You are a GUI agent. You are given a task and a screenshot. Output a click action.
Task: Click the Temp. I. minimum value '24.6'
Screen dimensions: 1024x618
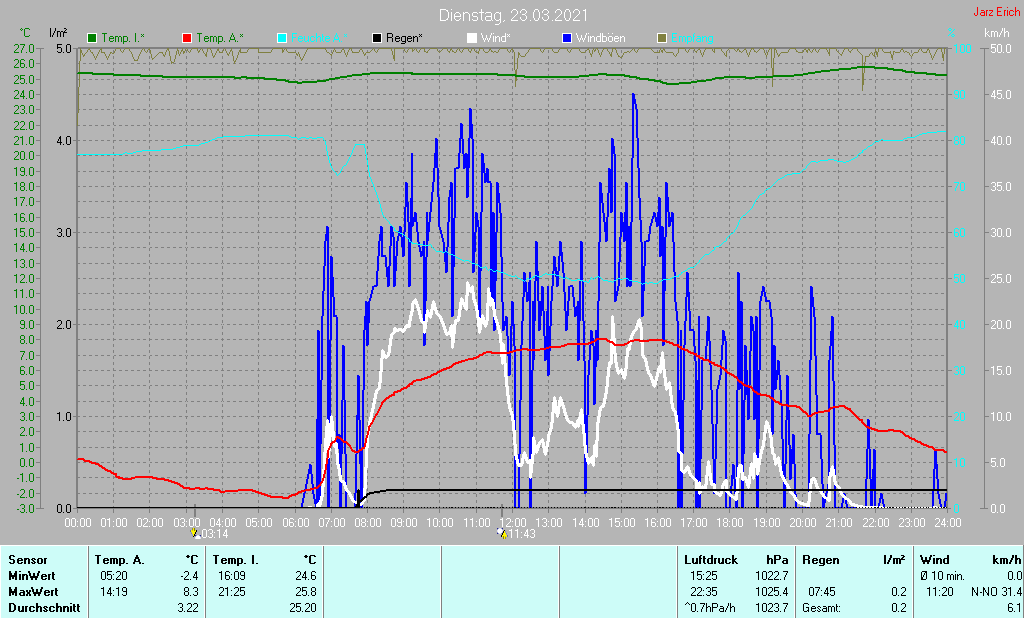(306, 576)
